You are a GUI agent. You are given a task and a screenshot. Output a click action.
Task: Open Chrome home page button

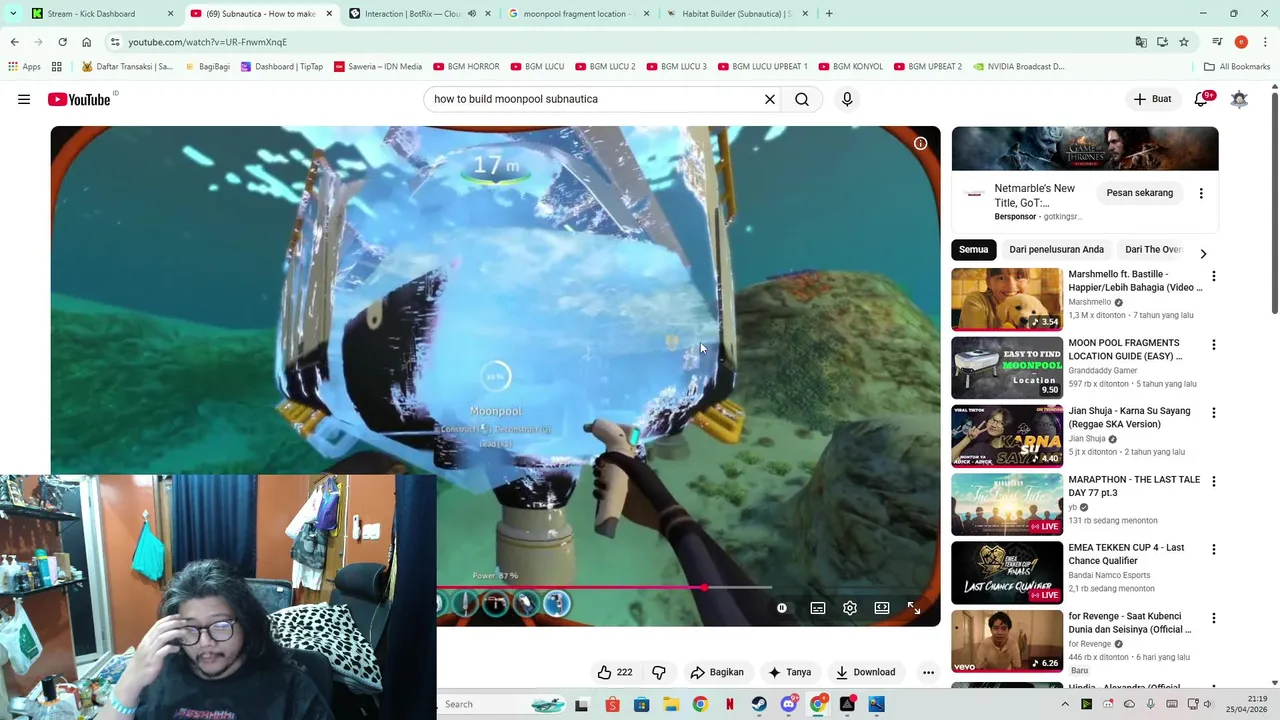click(x=87, y=42)
